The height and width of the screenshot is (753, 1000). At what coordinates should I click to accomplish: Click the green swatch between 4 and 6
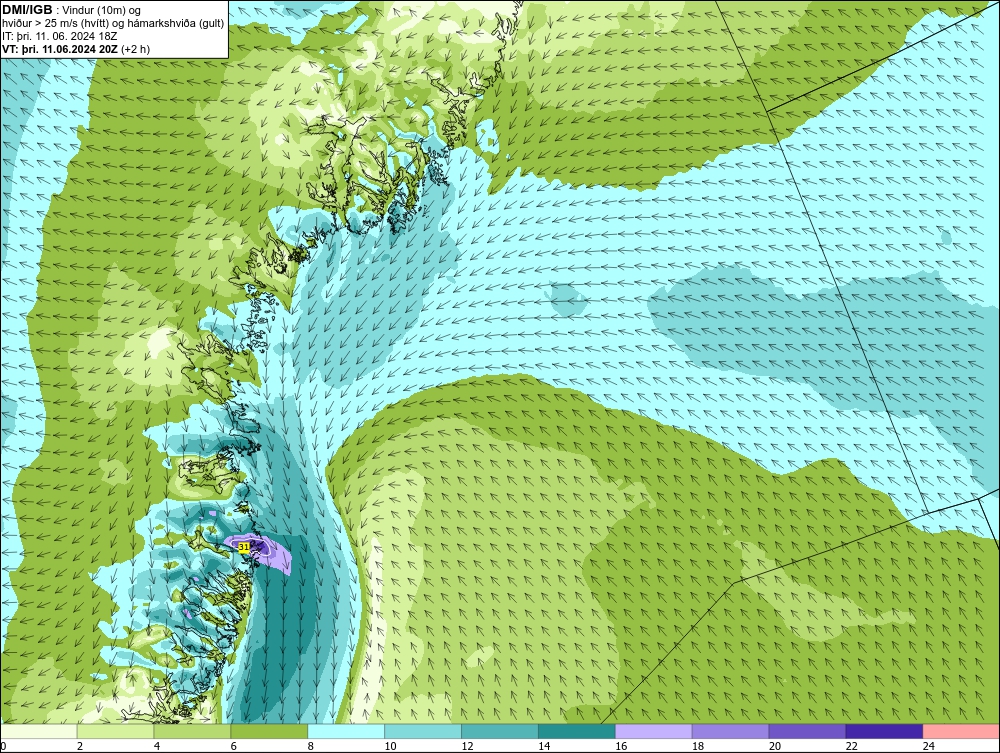[192, 731]
